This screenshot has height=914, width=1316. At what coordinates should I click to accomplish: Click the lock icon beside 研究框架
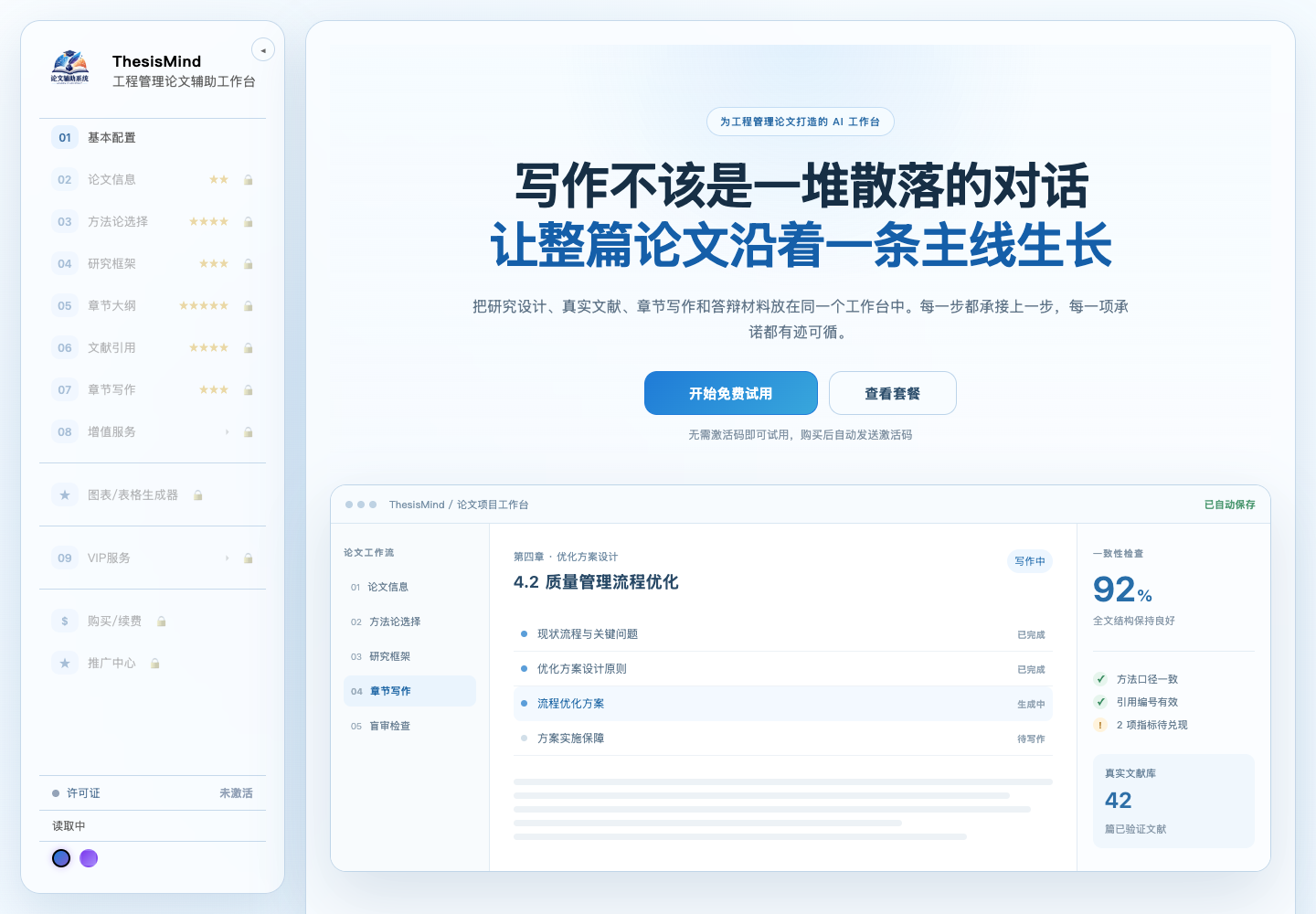click(x=248, y=264)
